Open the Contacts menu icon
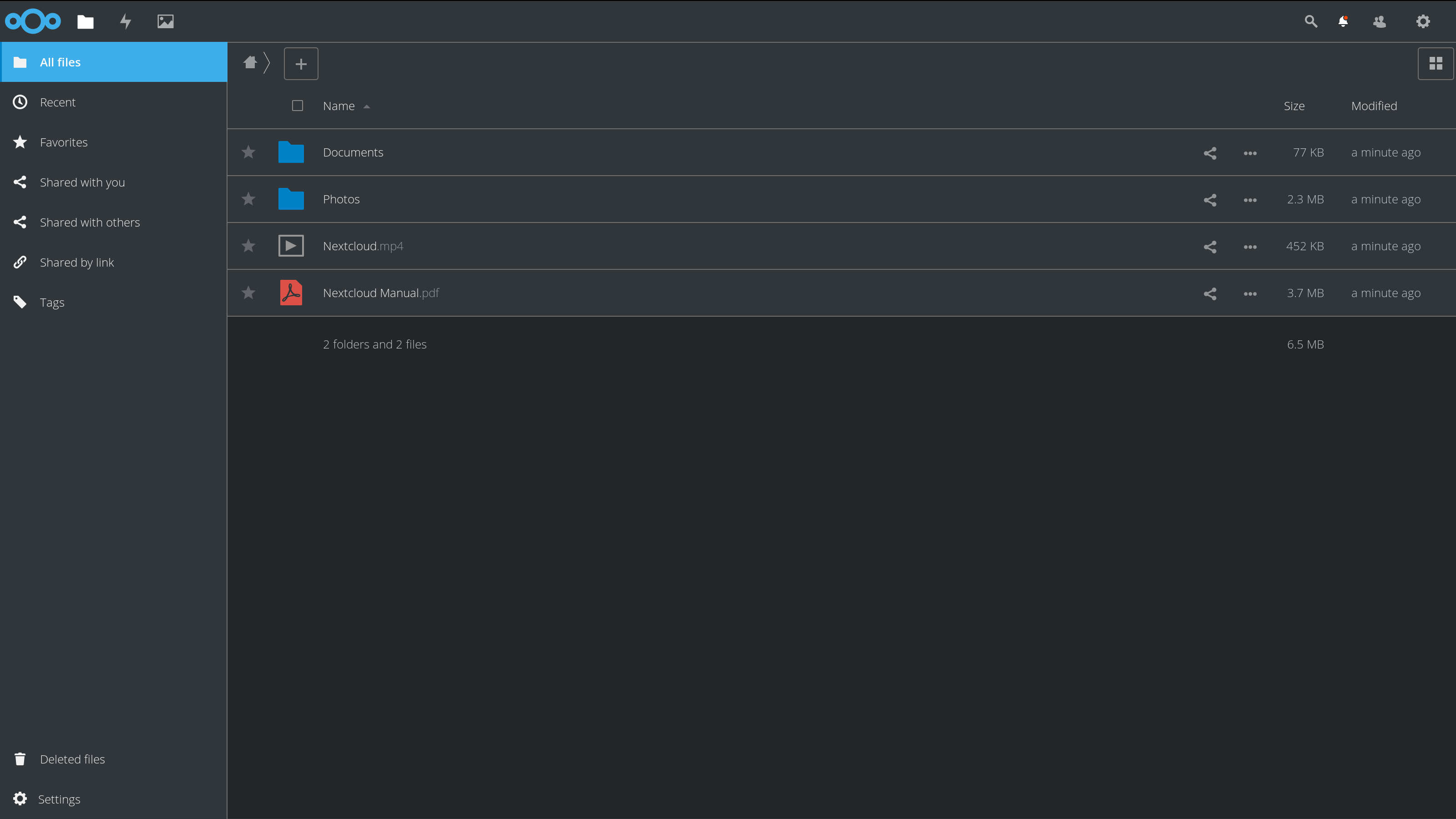1456x819 pixels. pos(1380,21)
